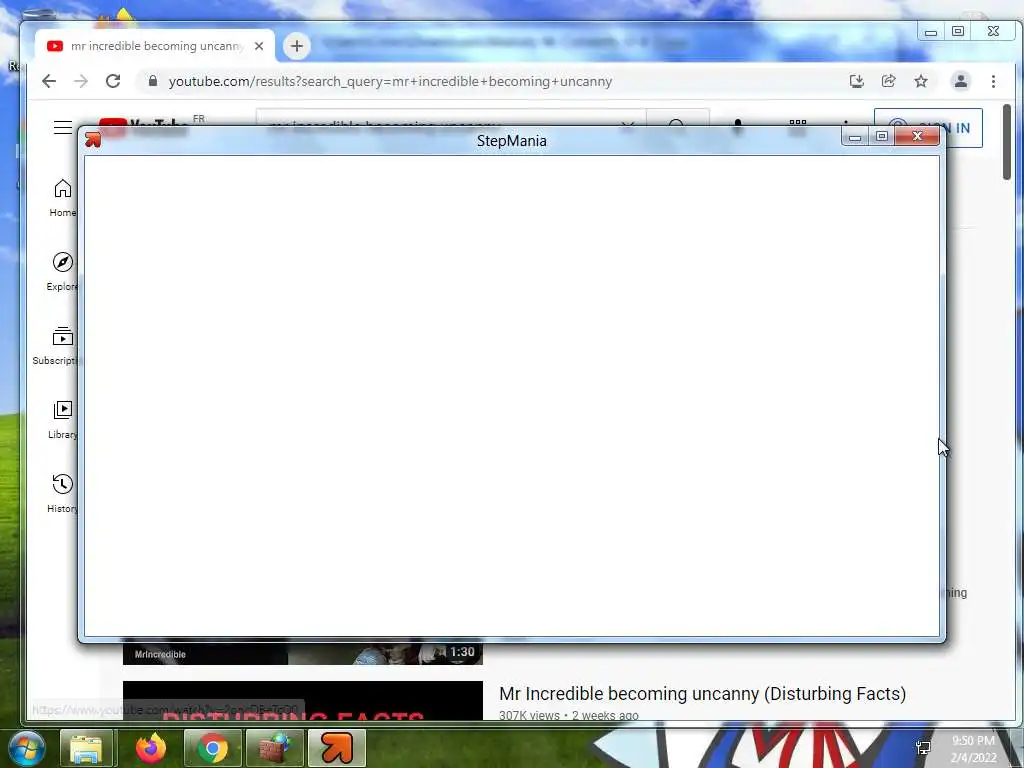Share this page from address bar
The width and height of the screenshot is (1024, 768).
click(888, 81)
